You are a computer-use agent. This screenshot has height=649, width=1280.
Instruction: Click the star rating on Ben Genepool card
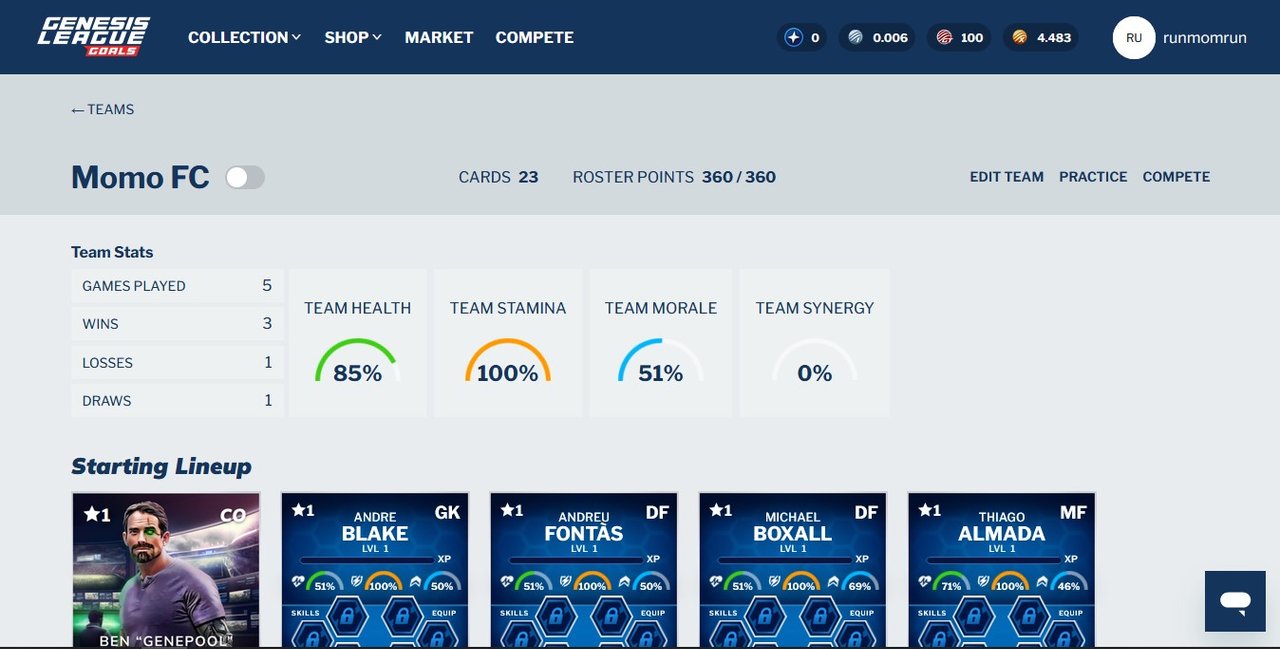tap(97, 514)
